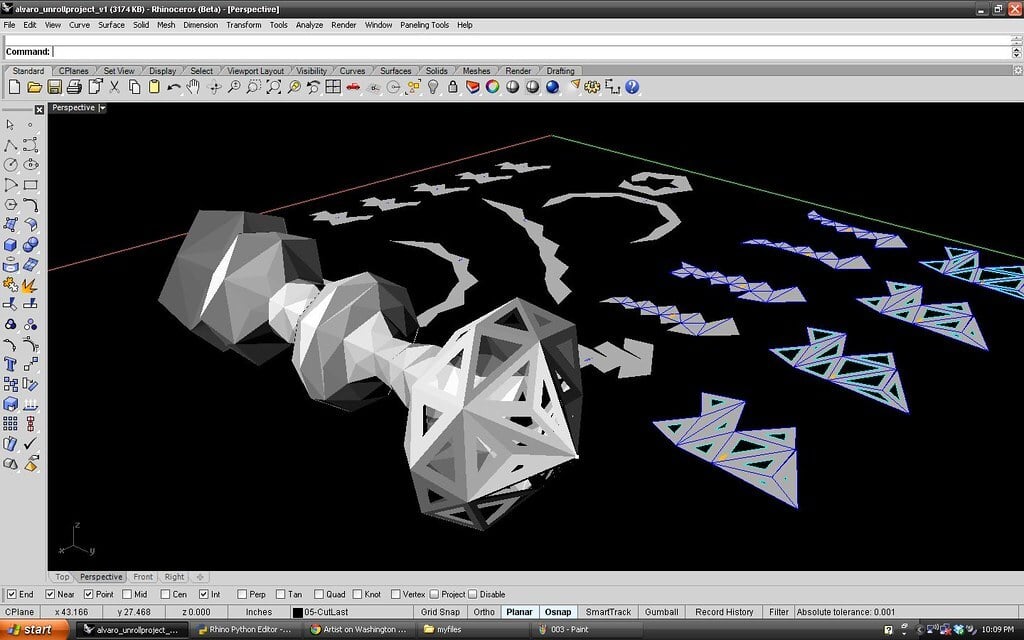Viewport: 1024px width, 640px height.
Task: Enable the Perp object snap
Action: tap(241, 594)
